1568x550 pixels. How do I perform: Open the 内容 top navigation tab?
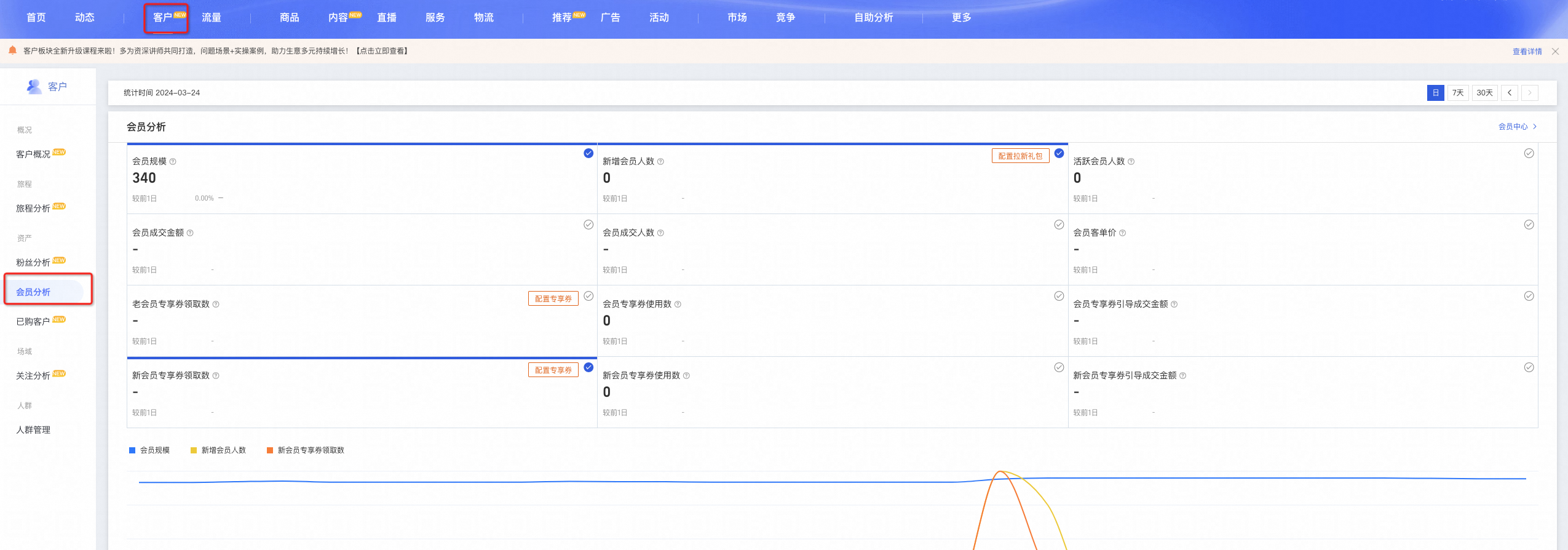click(x=338, y=18)
